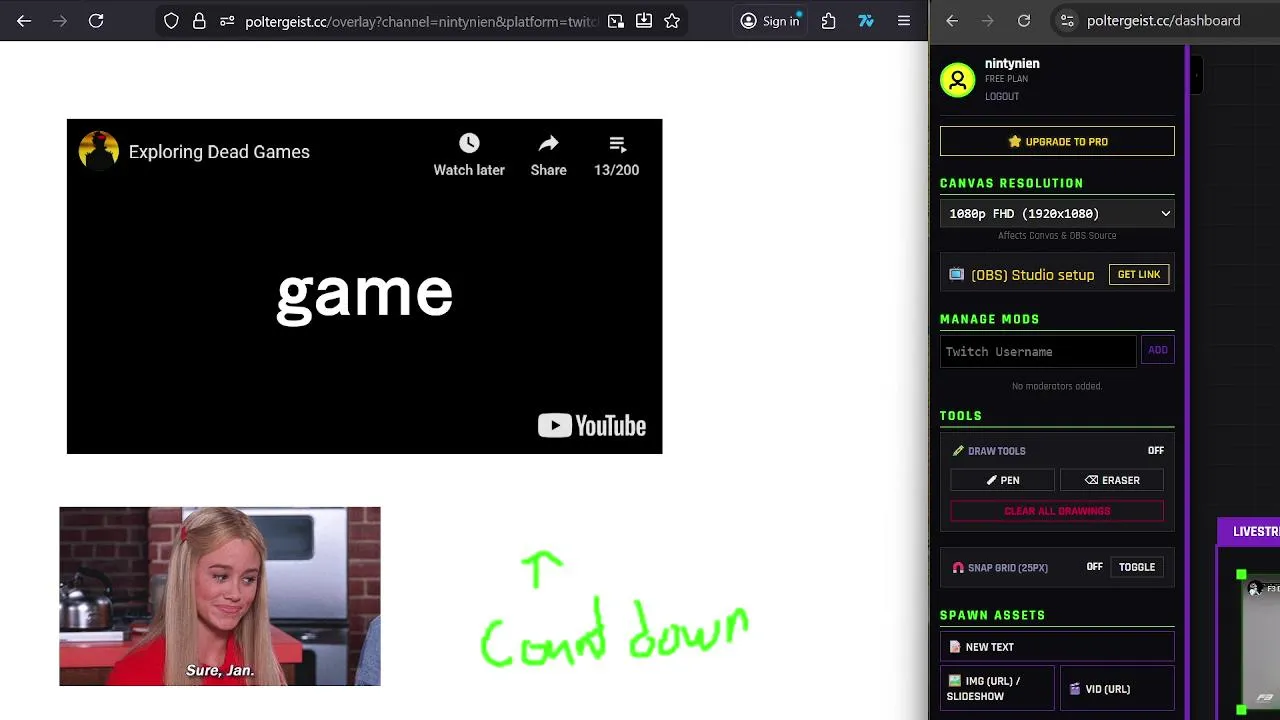Select the top green resize handle on canvas
This screenshot has width=1280, height=720.
click(x=1241, y=574)
